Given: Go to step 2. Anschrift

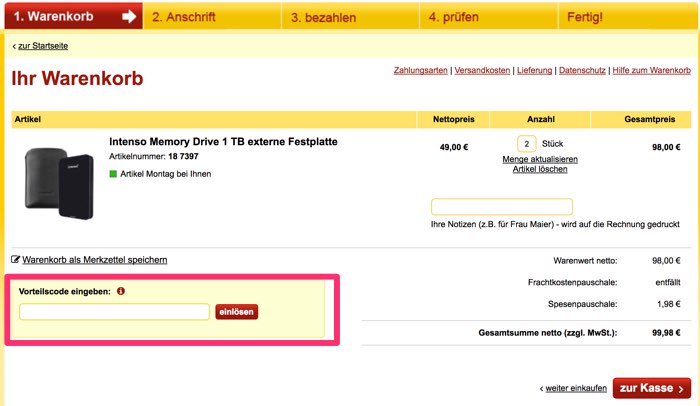Looking at the screenshot, I should pos(212,17).
